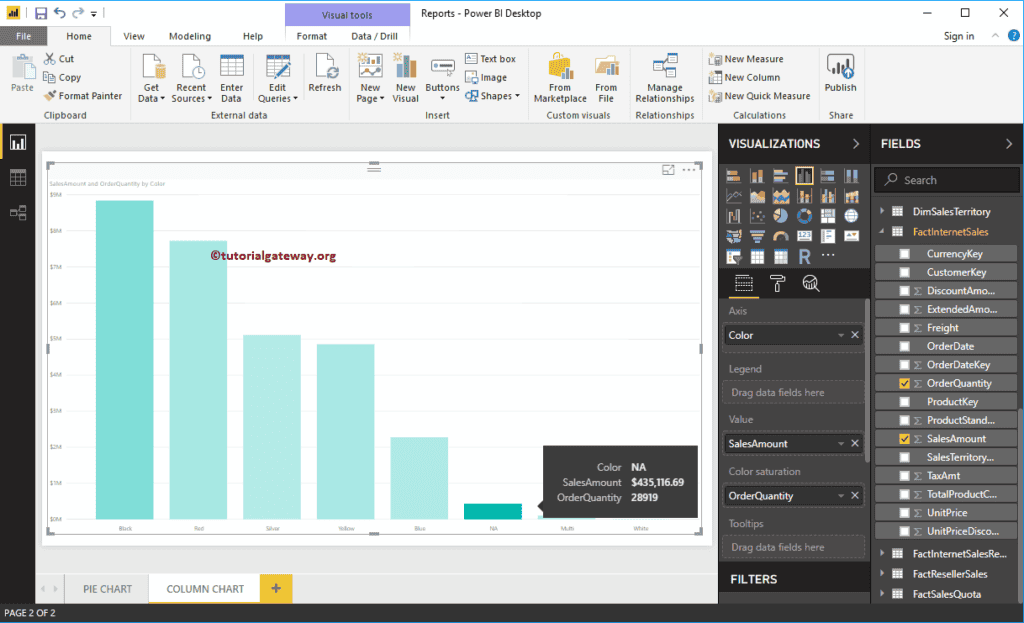Open the Data / Drill tab
Screen dimensions: 1024x623
pyautogui.click(x=374, y=36)
